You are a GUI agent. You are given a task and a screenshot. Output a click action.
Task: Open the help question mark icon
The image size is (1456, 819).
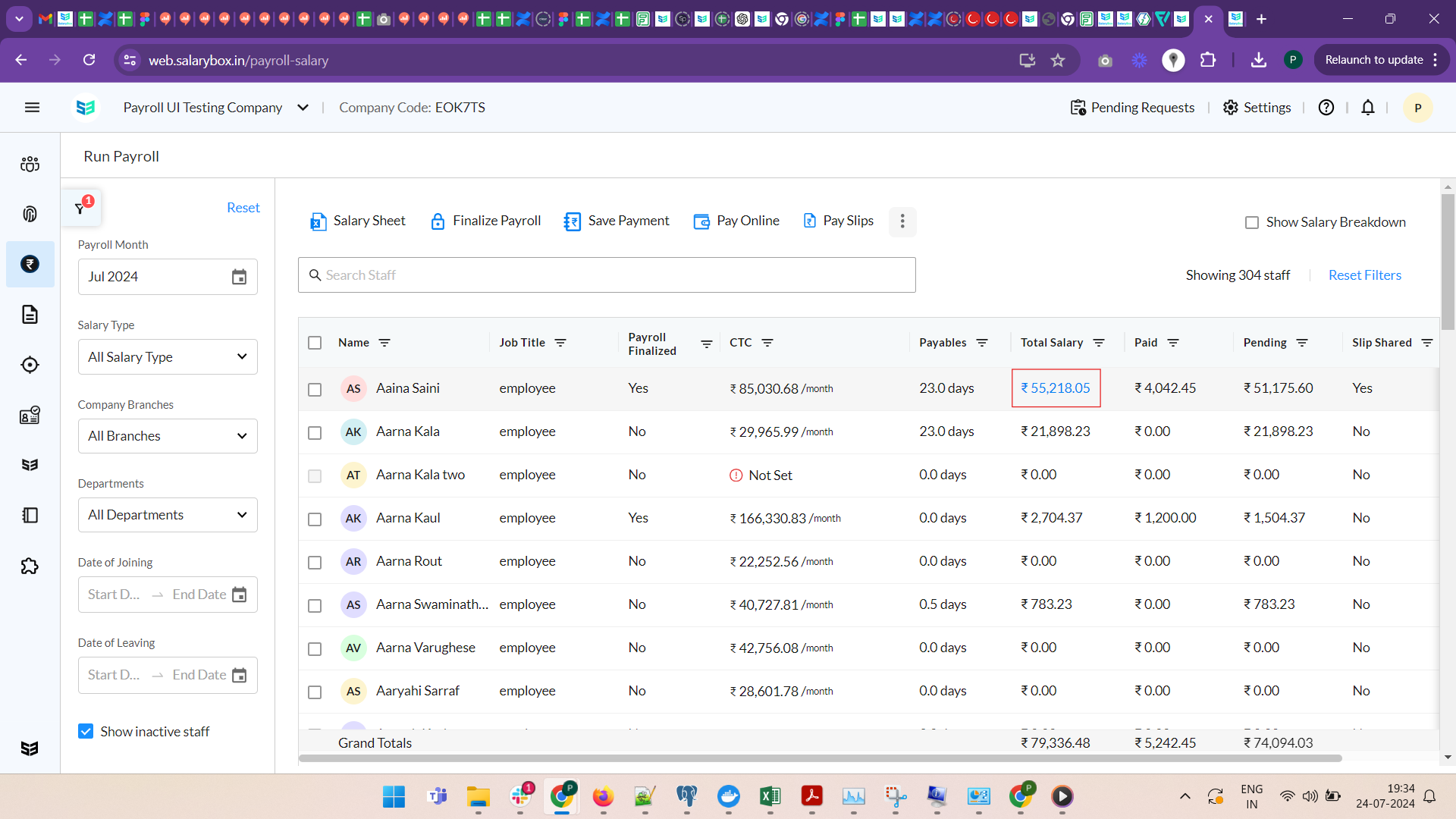point(1326,108)
